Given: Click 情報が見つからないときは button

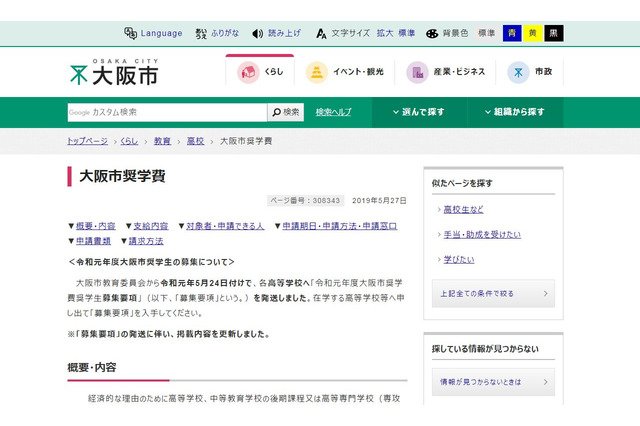Looking at the screenshot, I should pos(493,382).
